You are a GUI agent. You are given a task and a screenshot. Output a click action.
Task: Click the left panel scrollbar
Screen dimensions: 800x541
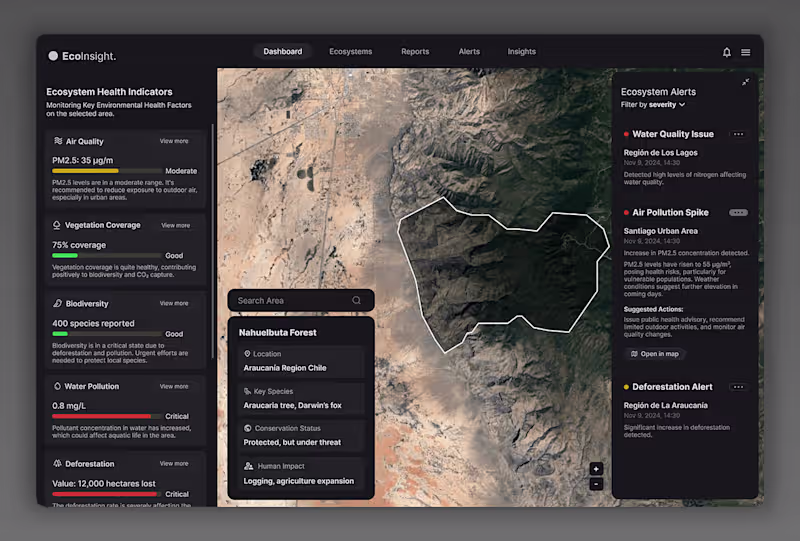point(213,240)
